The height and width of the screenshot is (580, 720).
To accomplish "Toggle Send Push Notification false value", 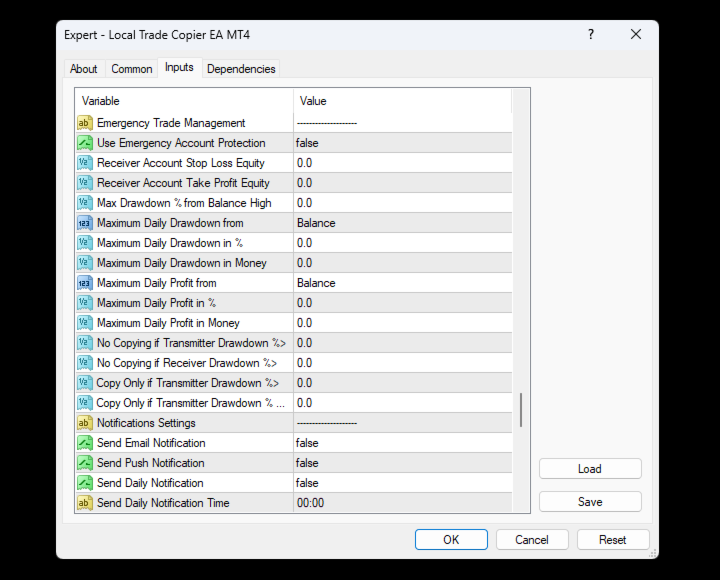I will point(402,463).
